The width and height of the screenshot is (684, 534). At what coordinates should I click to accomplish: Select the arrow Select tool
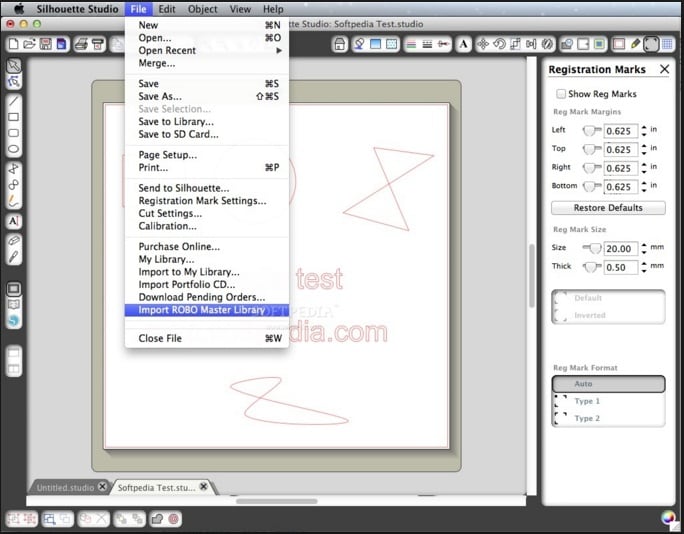pyautogui.click(x=14, y=65)
